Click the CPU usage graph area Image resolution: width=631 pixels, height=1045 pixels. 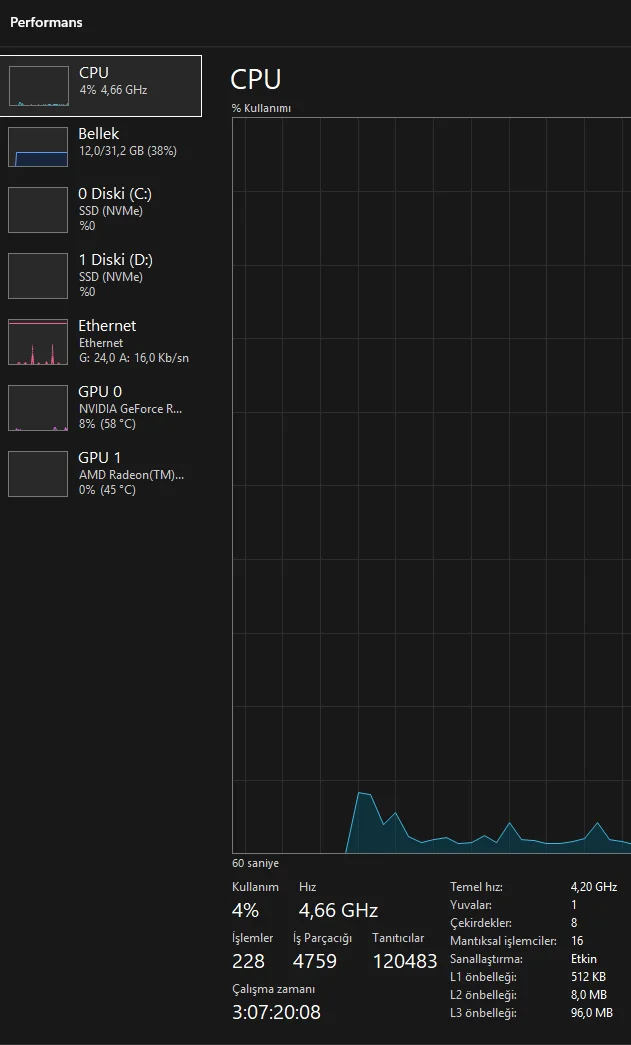click(432, 485)
